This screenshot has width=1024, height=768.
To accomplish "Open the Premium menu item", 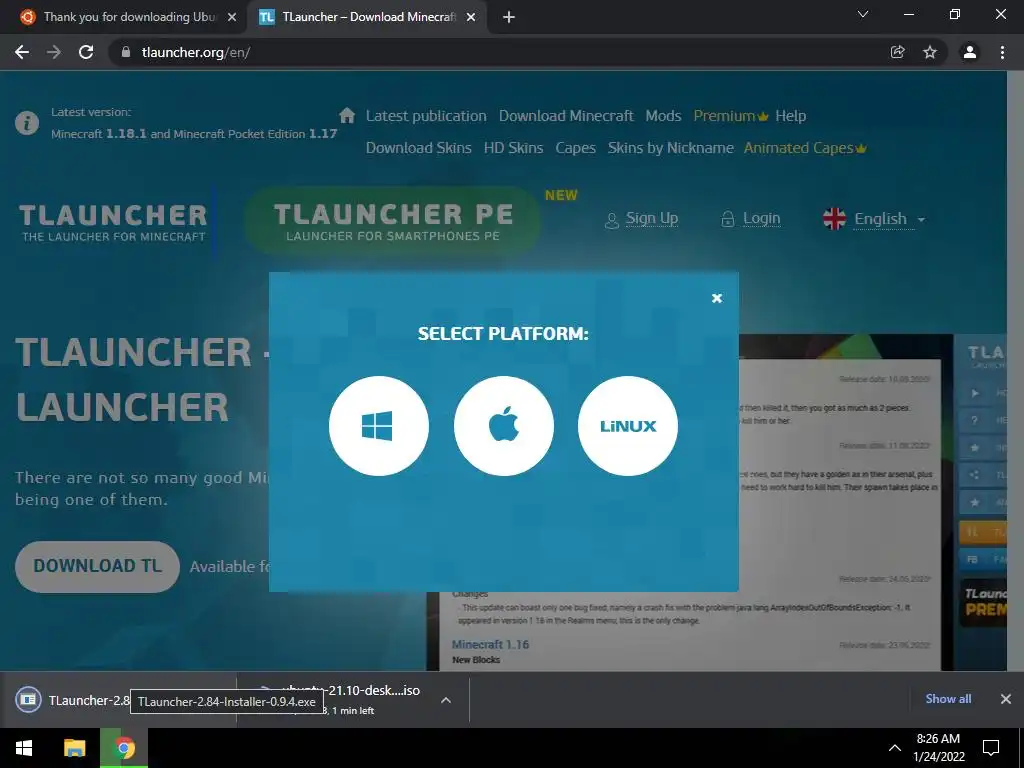I will 731,116.
